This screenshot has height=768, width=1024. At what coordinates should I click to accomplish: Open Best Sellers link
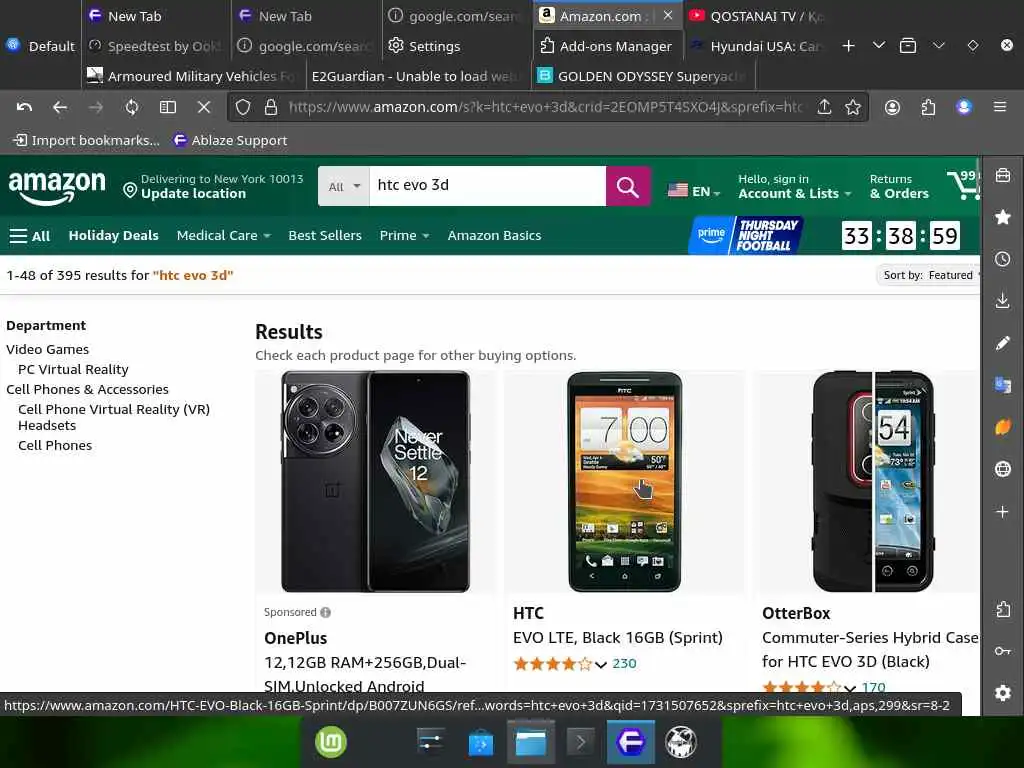(x=325, y=235)
